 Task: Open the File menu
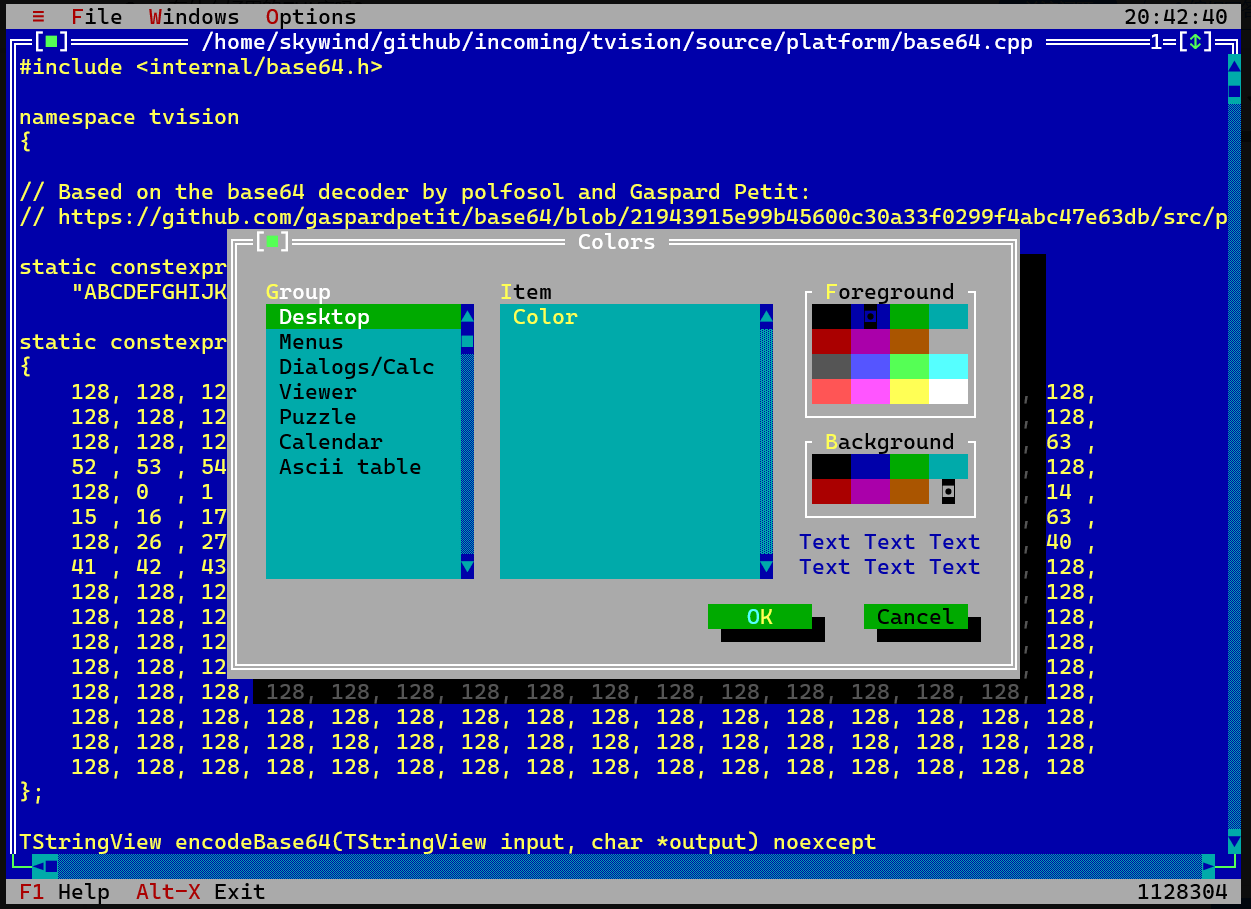(96, 17)
